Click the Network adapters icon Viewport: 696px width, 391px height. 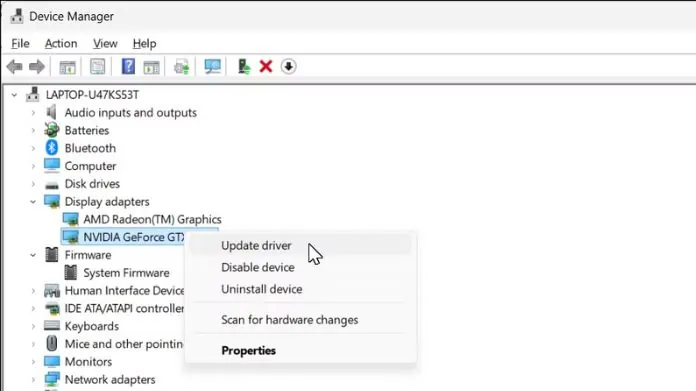pos(51,379)
